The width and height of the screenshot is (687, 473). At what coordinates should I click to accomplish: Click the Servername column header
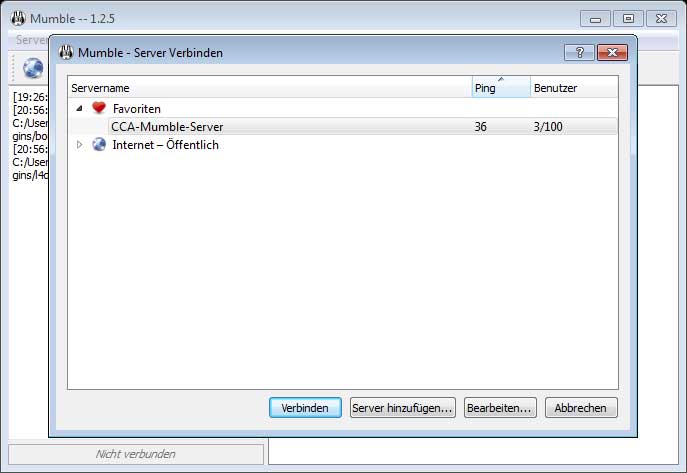click(269, 88)
